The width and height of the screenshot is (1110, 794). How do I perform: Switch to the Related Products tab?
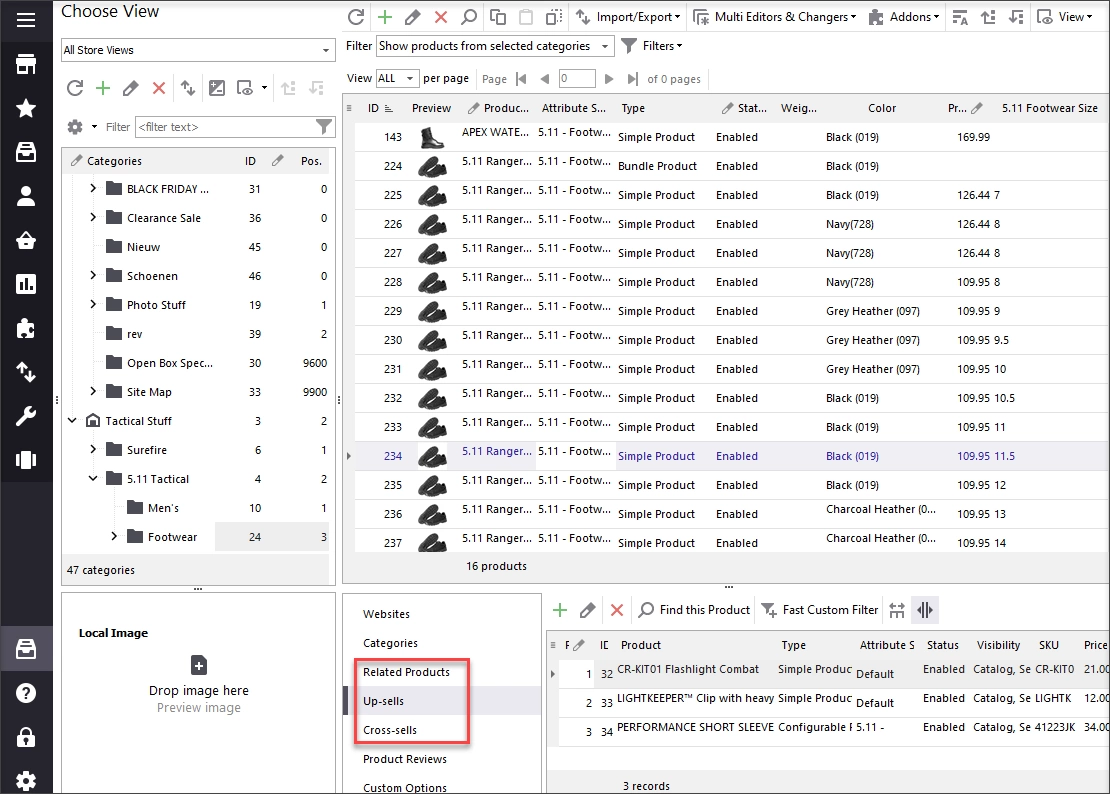(x=406, y=672)
